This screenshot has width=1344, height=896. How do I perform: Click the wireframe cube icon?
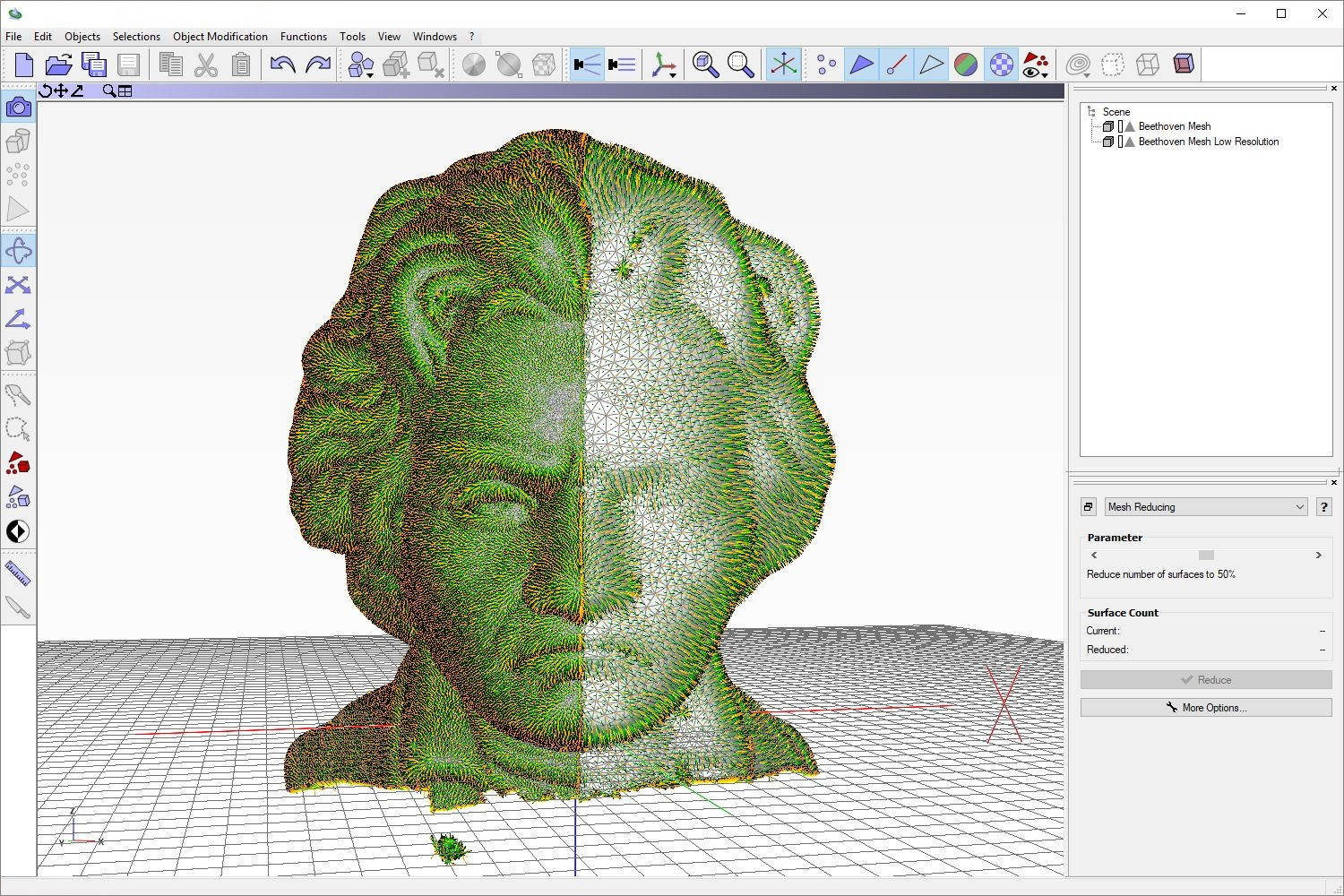(1148, 65)
